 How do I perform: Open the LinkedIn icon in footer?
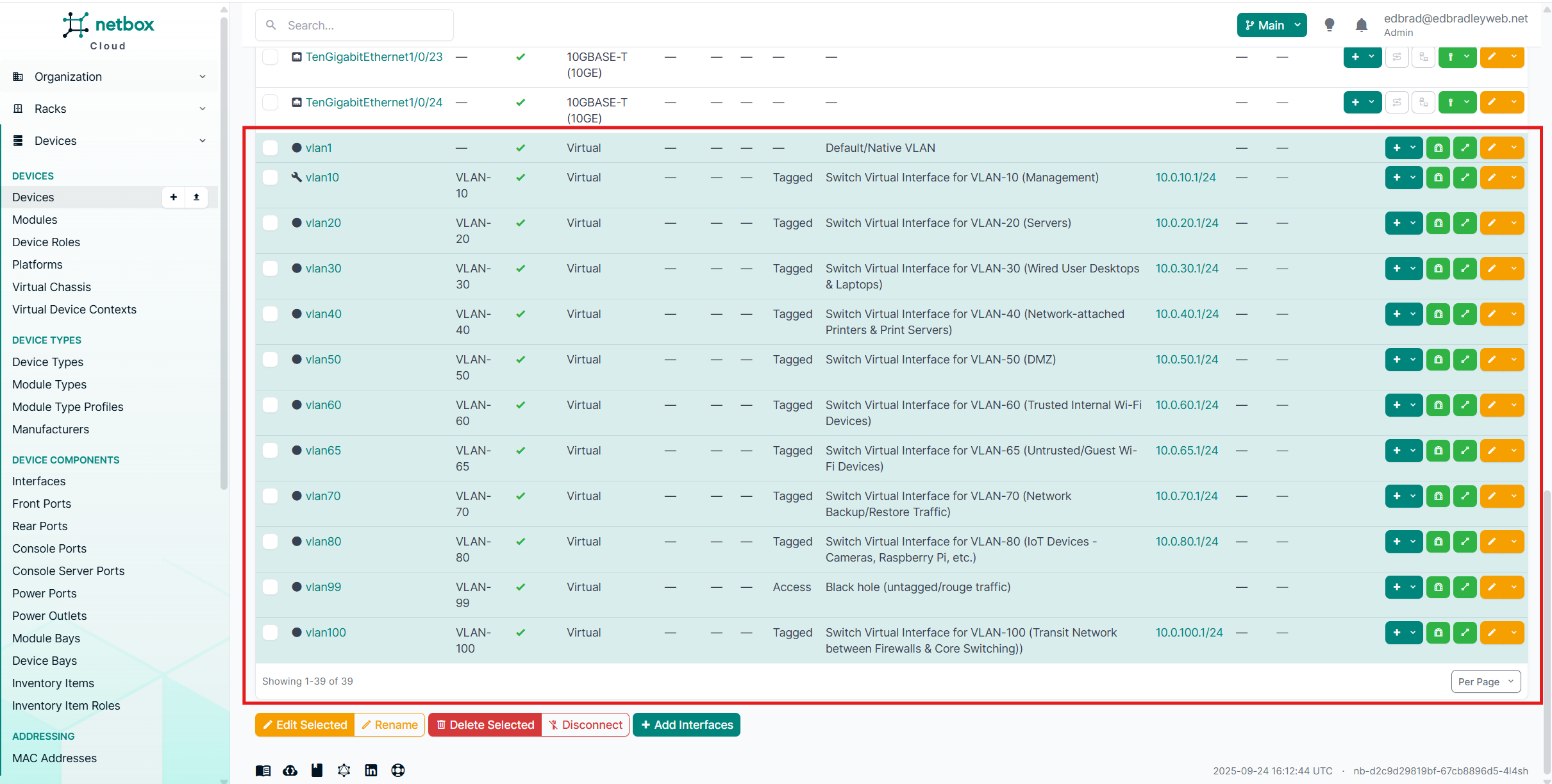(x=371, y=771)
